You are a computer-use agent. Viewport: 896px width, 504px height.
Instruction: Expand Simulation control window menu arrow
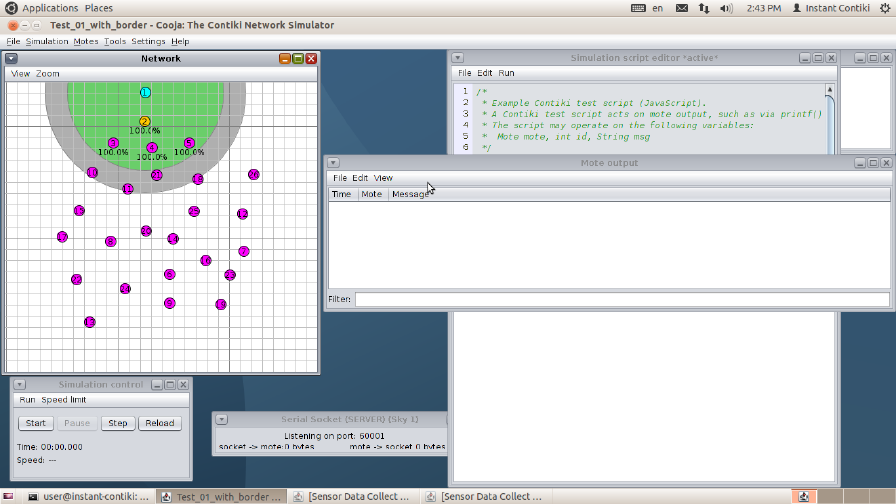(x=19, y=385)
